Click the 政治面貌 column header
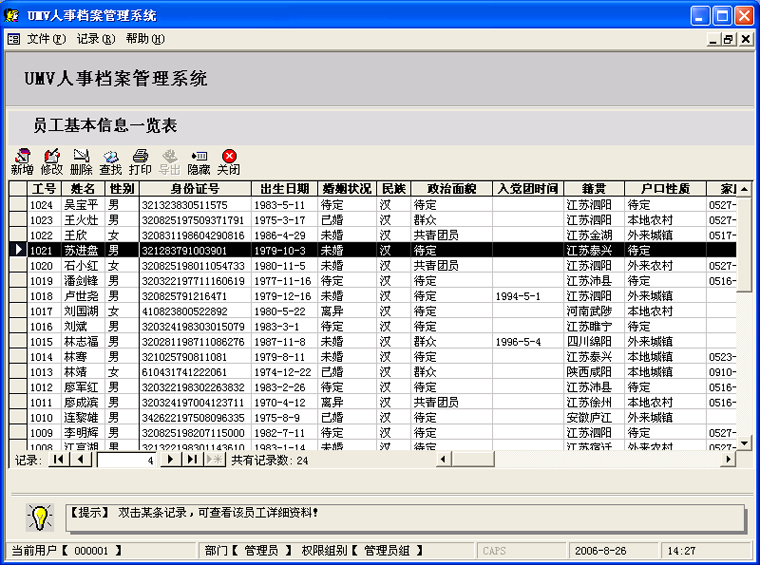760x565 pixels. (x=451, y=188)
